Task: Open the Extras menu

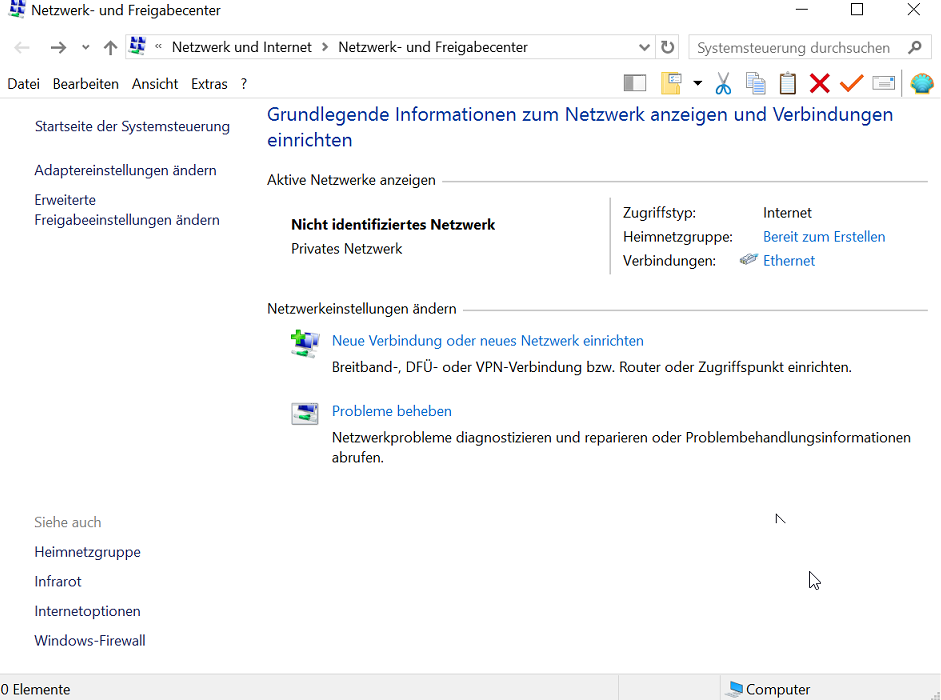Action: pos(209,84)
